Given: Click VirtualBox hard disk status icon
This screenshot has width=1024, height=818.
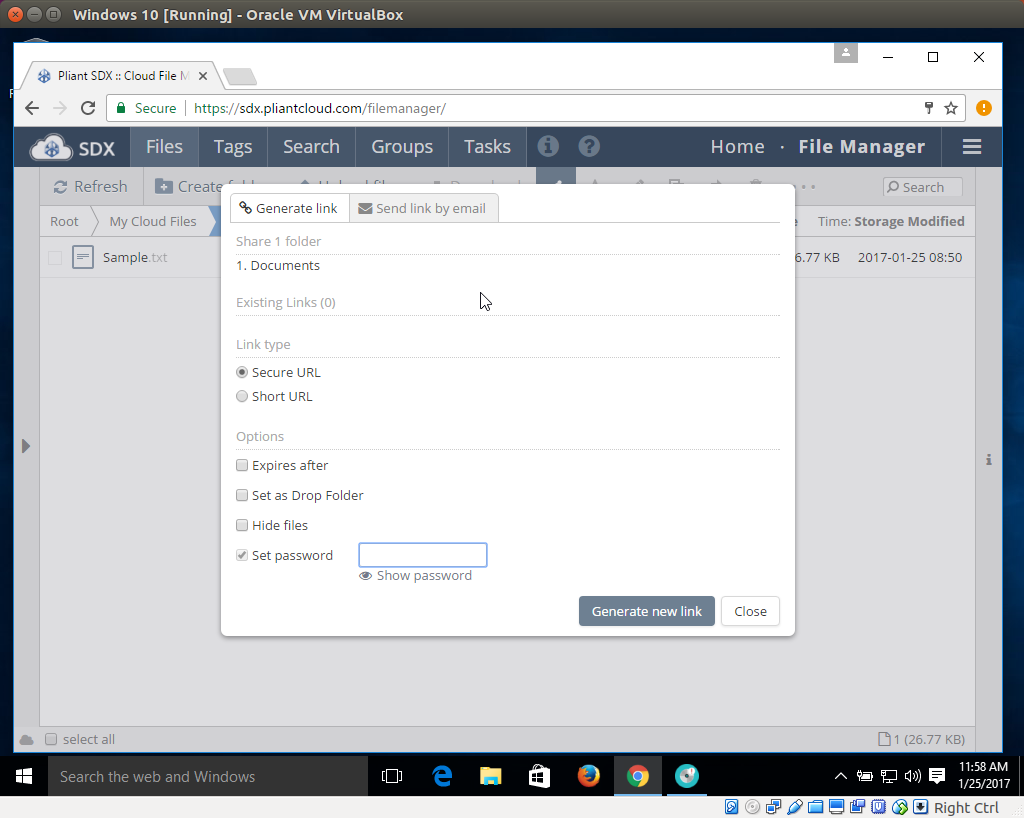Looking at the screenshot, I should 731,807.
